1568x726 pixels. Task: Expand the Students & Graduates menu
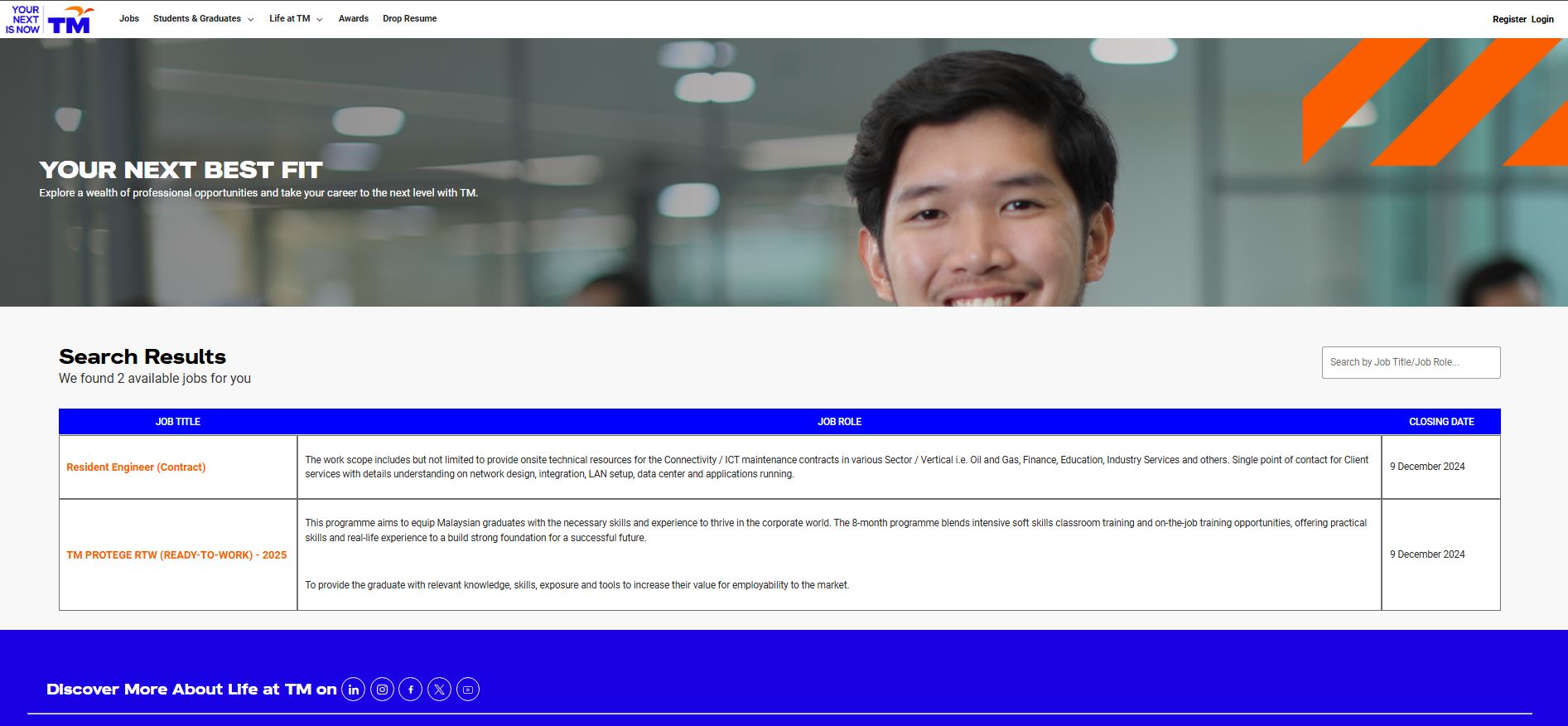pyautogui.click(x=203, y=19)
